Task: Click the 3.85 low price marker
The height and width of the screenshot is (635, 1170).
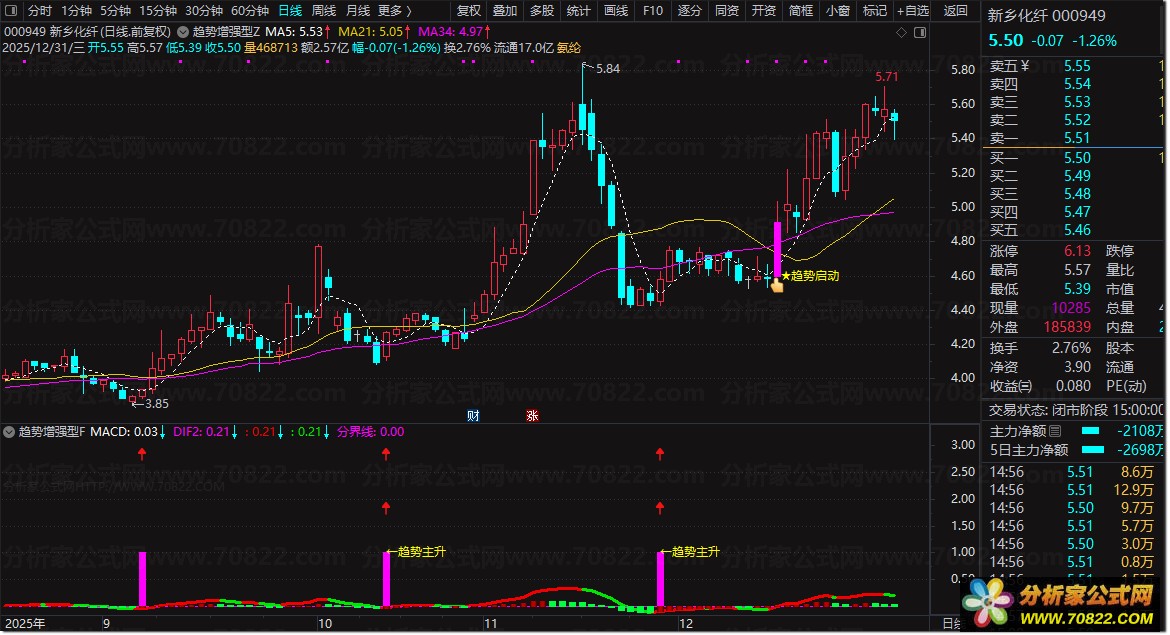Action: click(156, 404)
